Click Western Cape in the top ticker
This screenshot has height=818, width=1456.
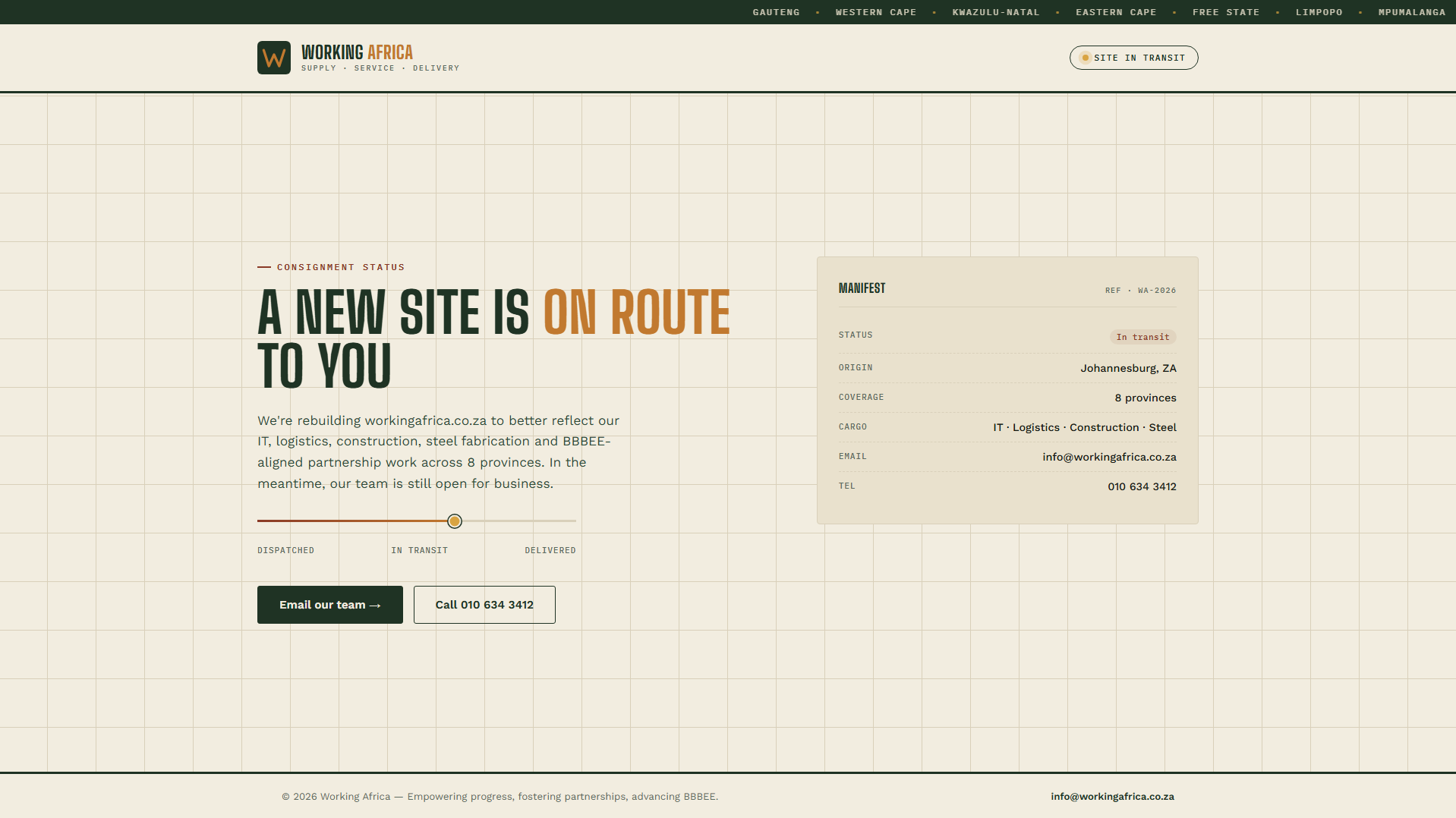tap(876, 12)
